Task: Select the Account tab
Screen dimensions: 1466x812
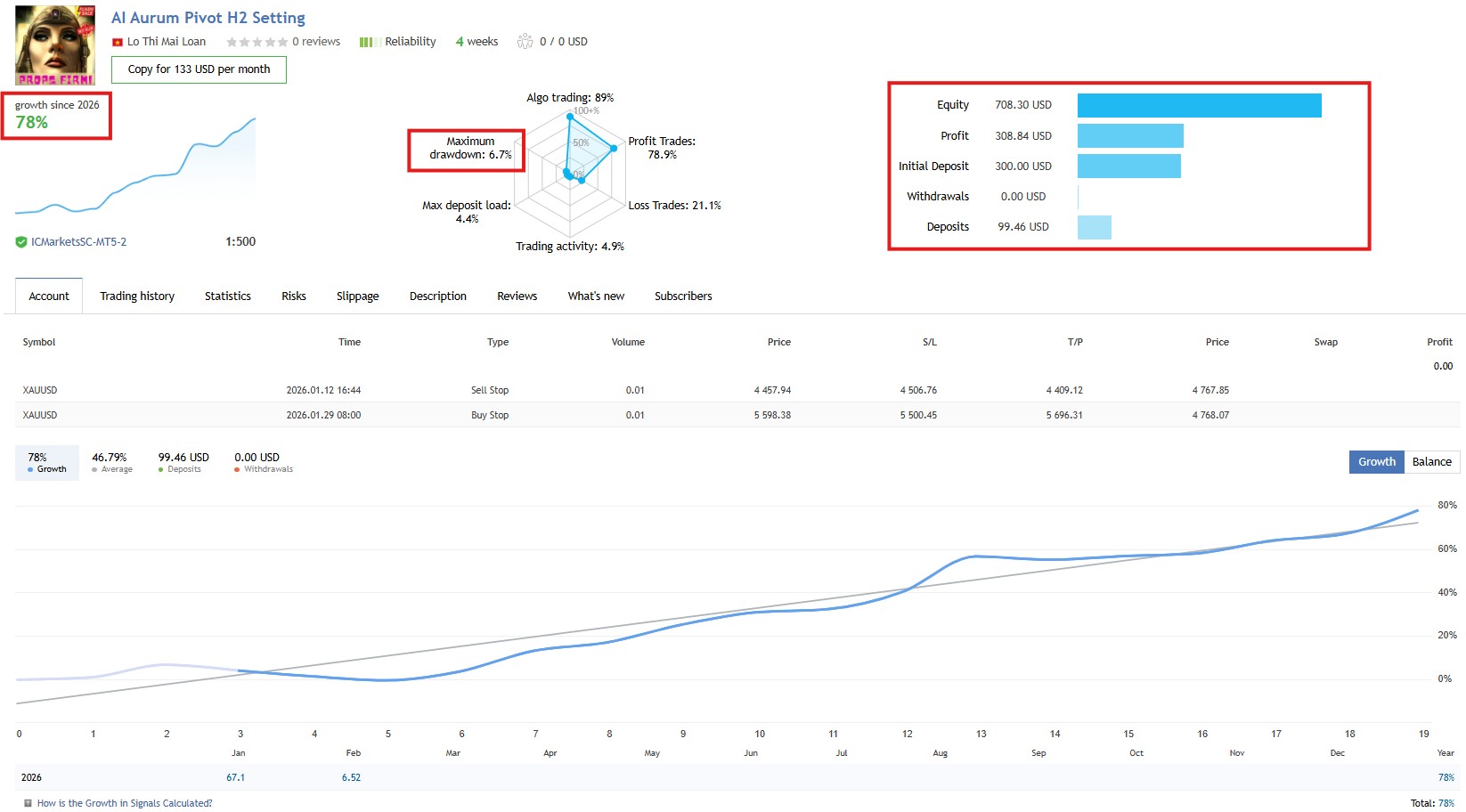Action: [x=49, y=296]
